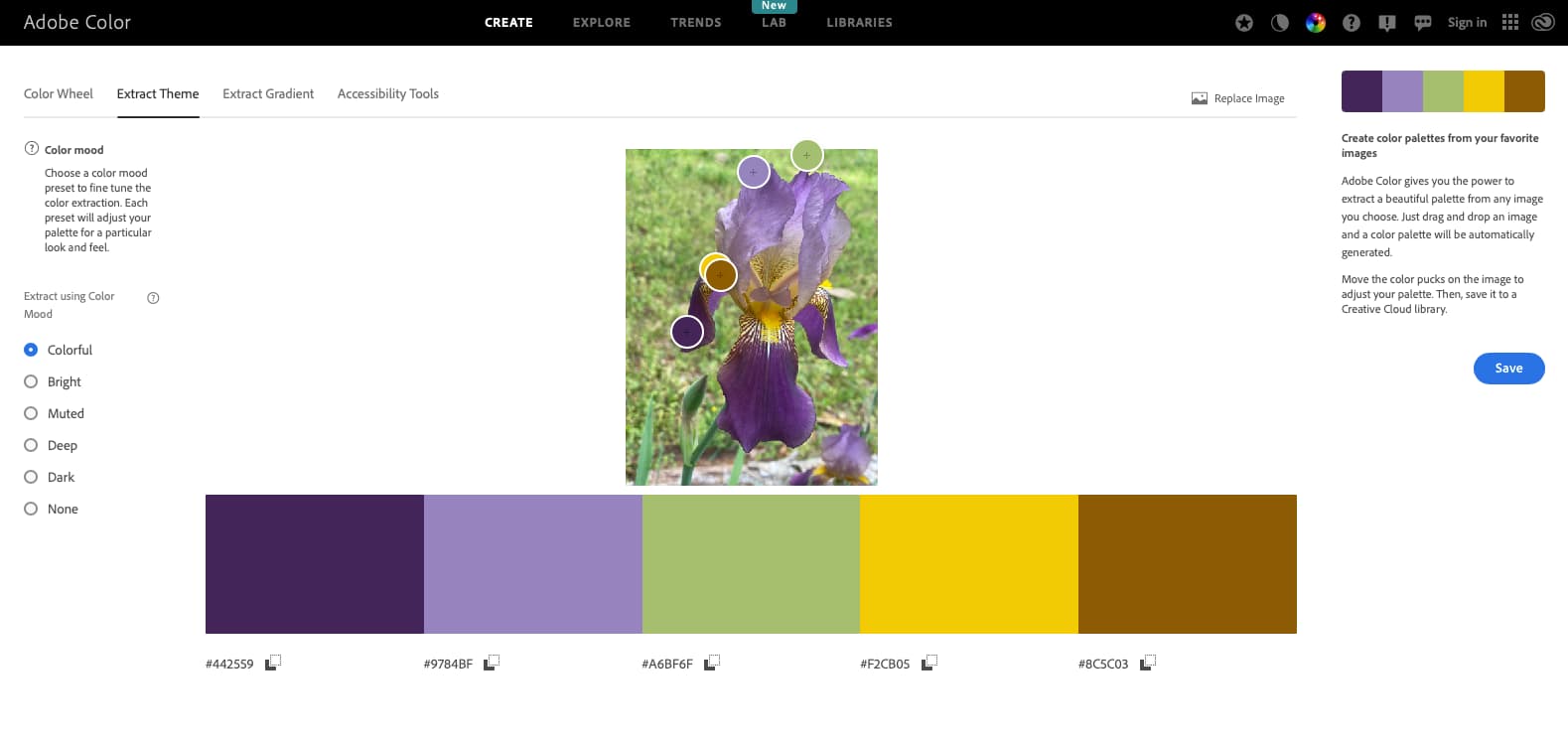Select None for color mood
This screenshot has width=1568, height=744.
pyautogui.click(x=31, y=509)
